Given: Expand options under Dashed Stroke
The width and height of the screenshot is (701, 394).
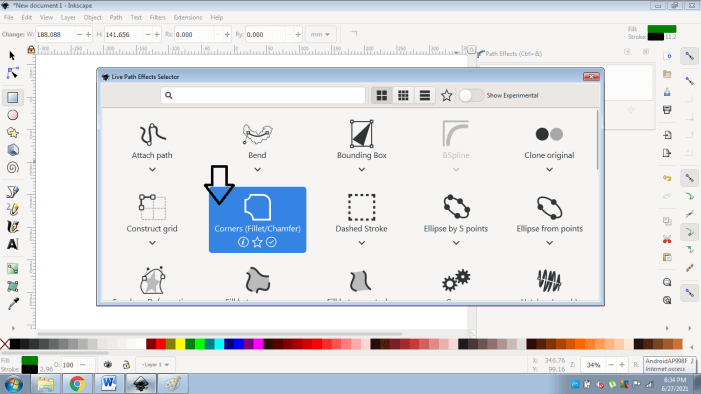Looking at the screenshot, I should [362, 243].
